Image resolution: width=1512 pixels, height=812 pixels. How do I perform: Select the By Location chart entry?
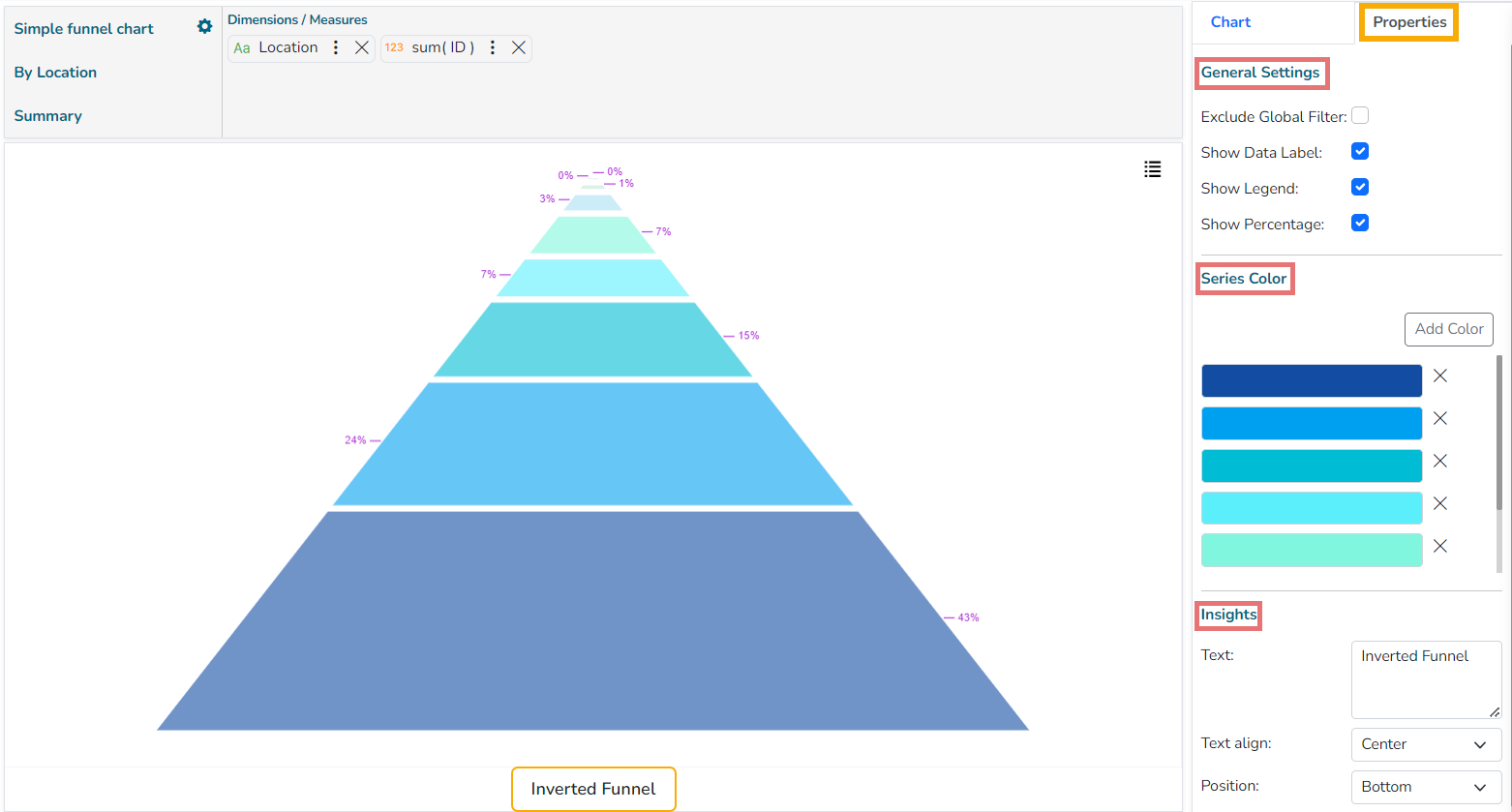tap(54, 72)
